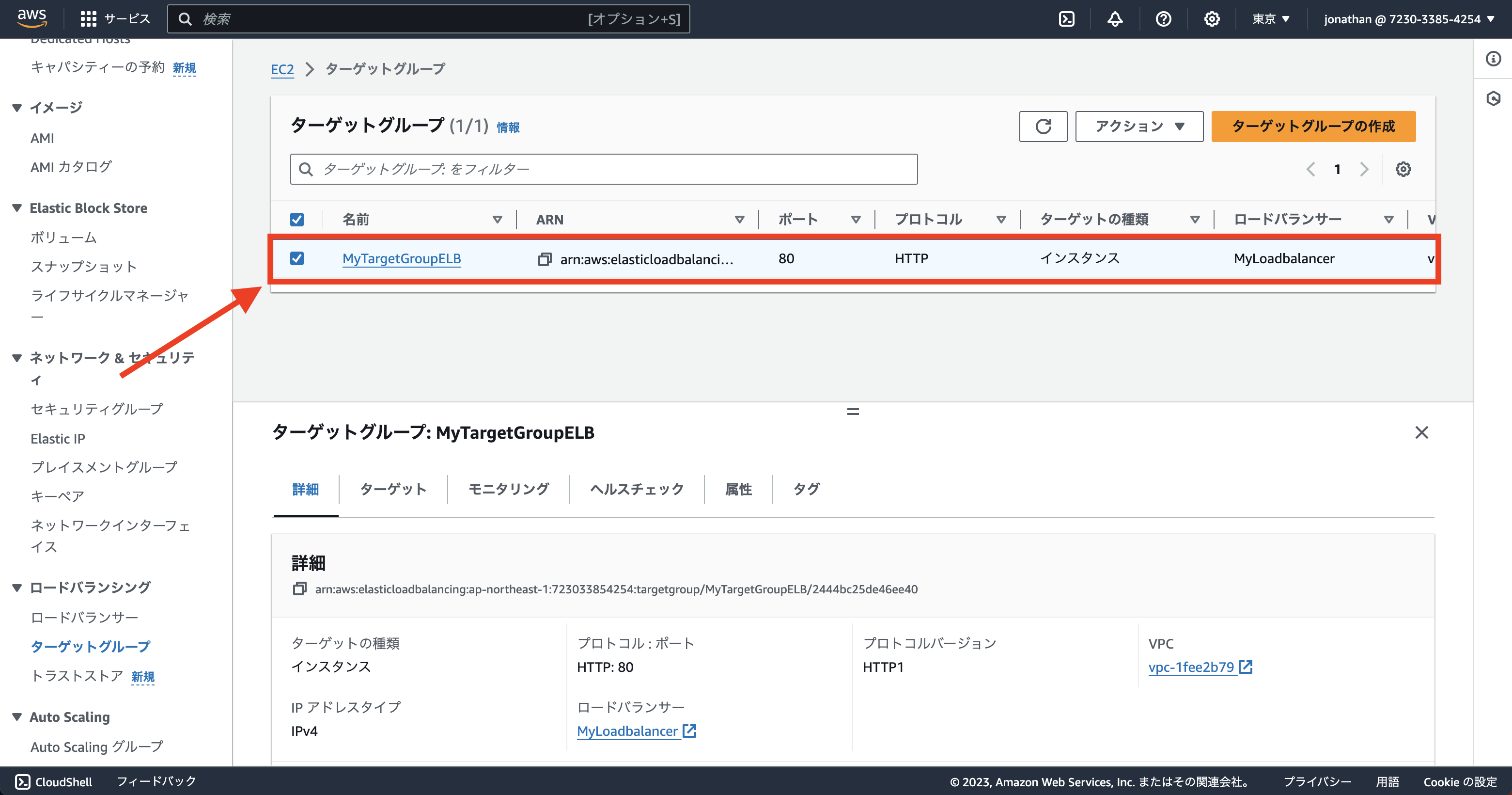Open the top-bar settings gear

coord(1212,19)
